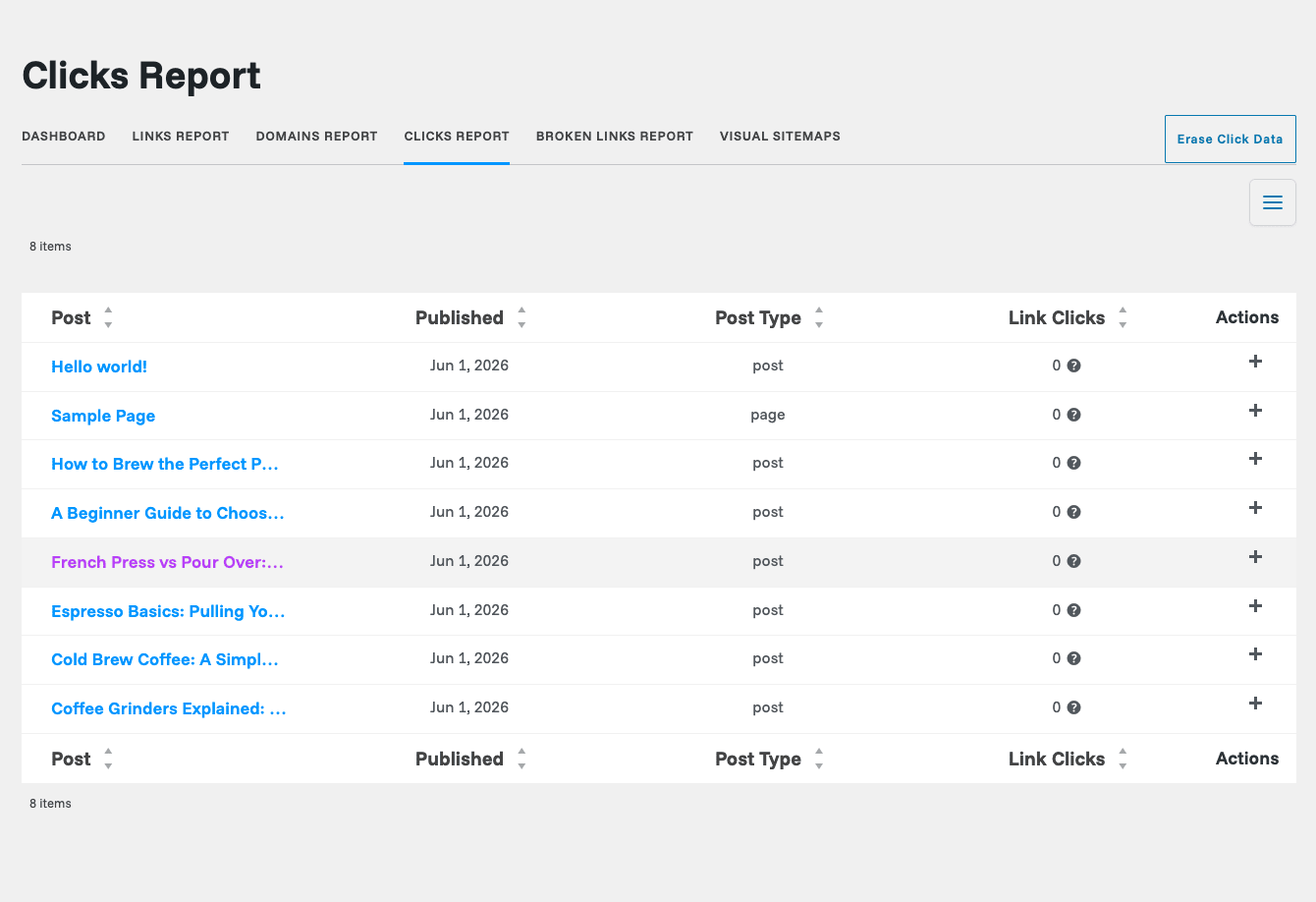Click help icon in A Beginner Guide row

pos(1074,512)
